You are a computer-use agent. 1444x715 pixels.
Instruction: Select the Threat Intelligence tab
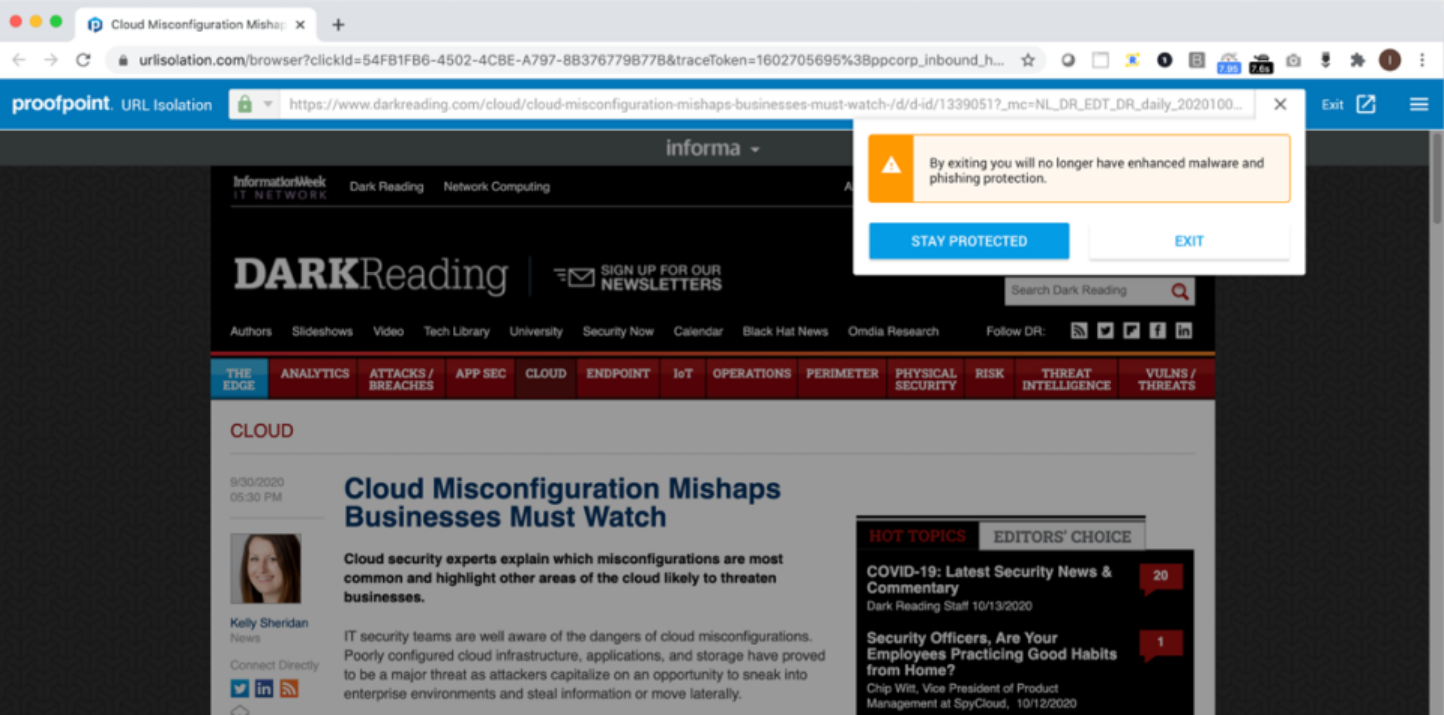[x=1066, y=379]
